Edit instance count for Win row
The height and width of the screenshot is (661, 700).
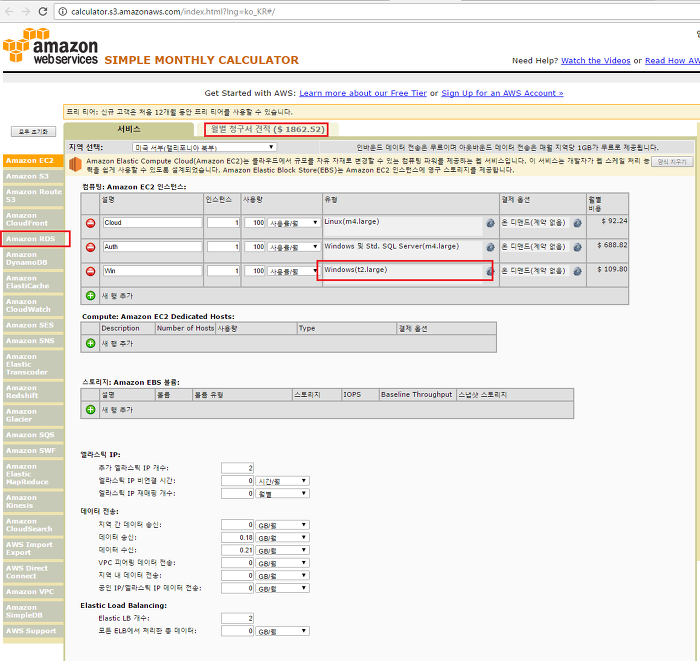click(224, 271)
